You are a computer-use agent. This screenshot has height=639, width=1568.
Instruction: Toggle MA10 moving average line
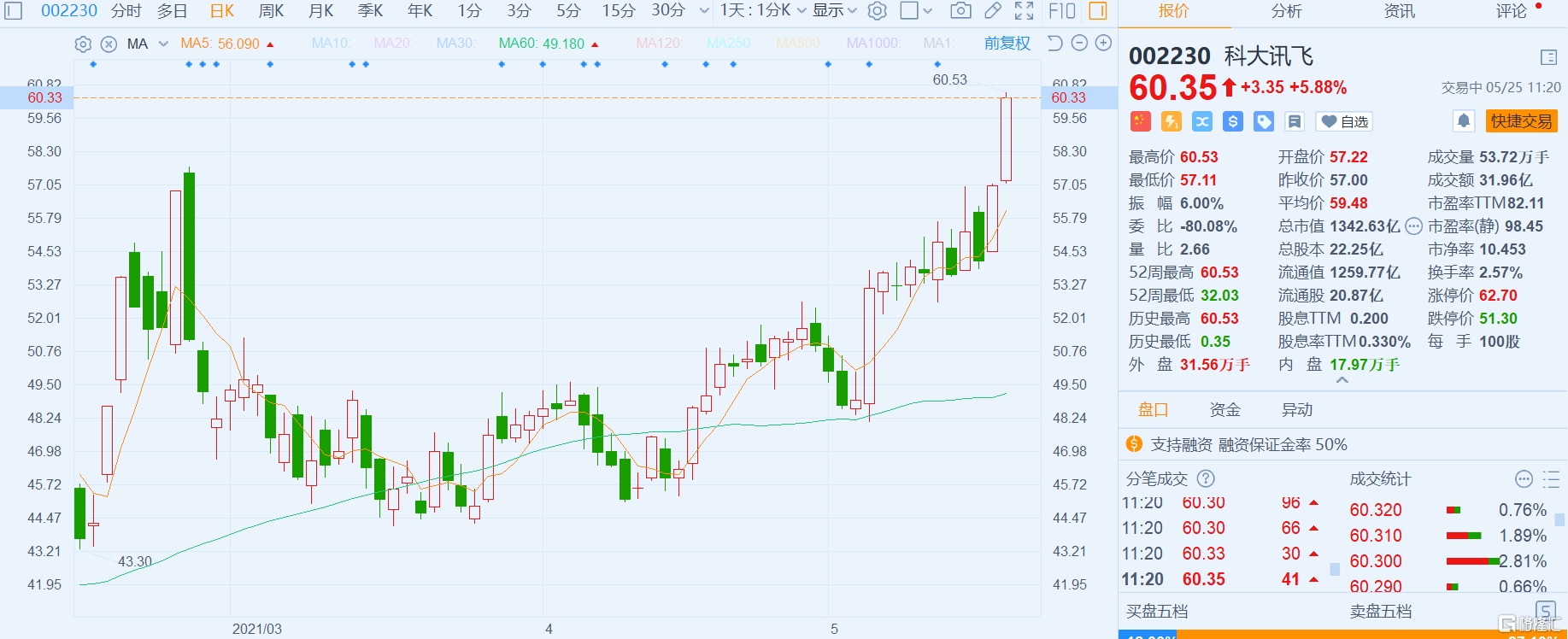(x=332, y=44)
